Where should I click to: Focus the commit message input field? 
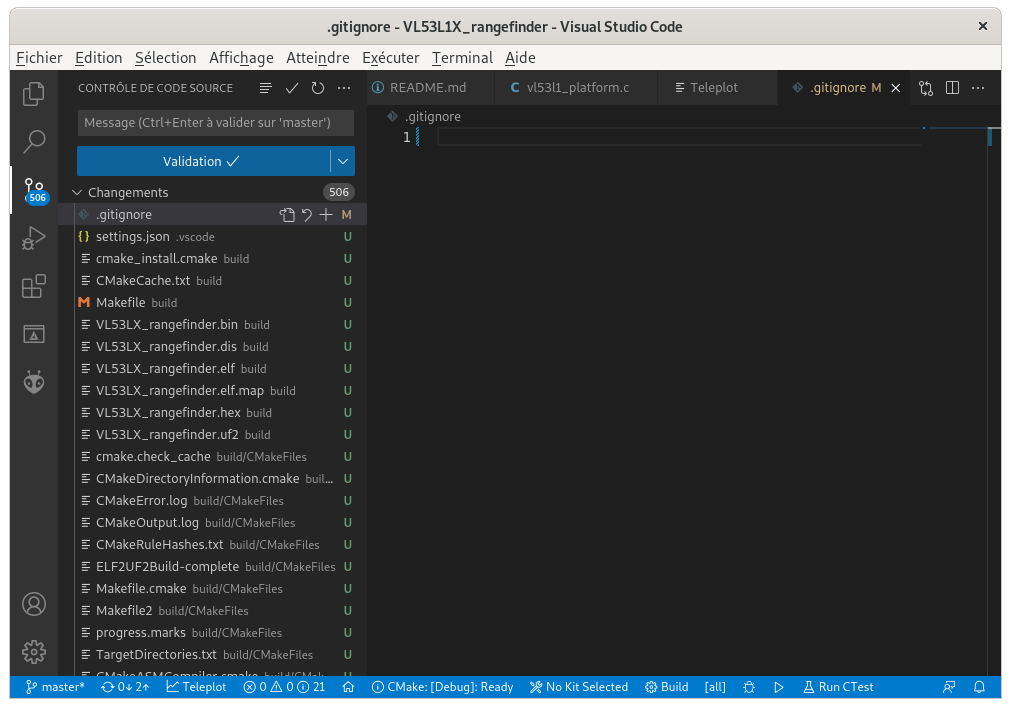pos(215,123)
